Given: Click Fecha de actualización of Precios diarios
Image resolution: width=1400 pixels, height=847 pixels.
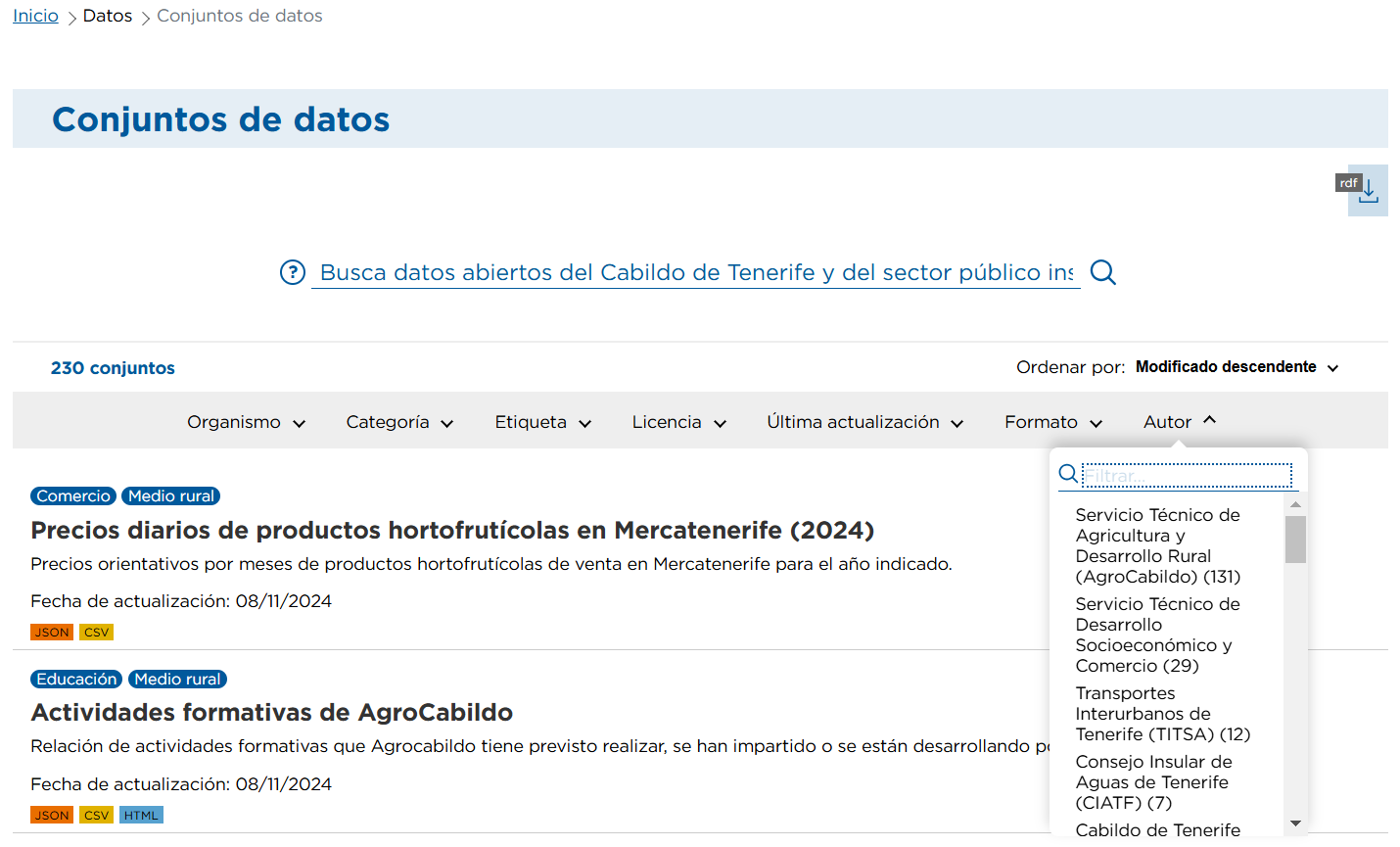Looking at the screenshot, I should [181, 601].
